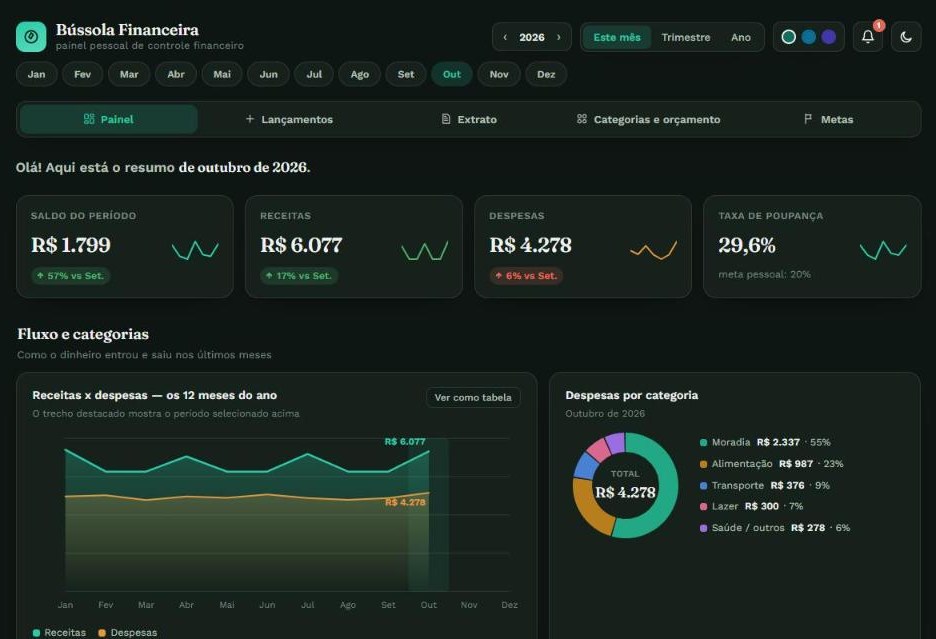The image size is (936, 639).
Task: Open the Metas tab
Action: (x=829, y=119)
